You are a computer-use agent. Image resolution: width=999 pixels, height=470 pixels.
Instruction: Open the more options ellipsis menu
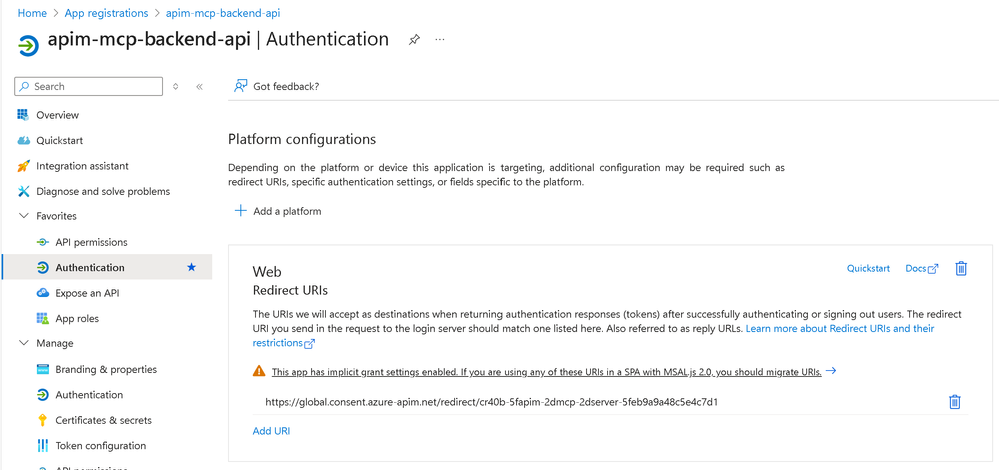[440, 40]
